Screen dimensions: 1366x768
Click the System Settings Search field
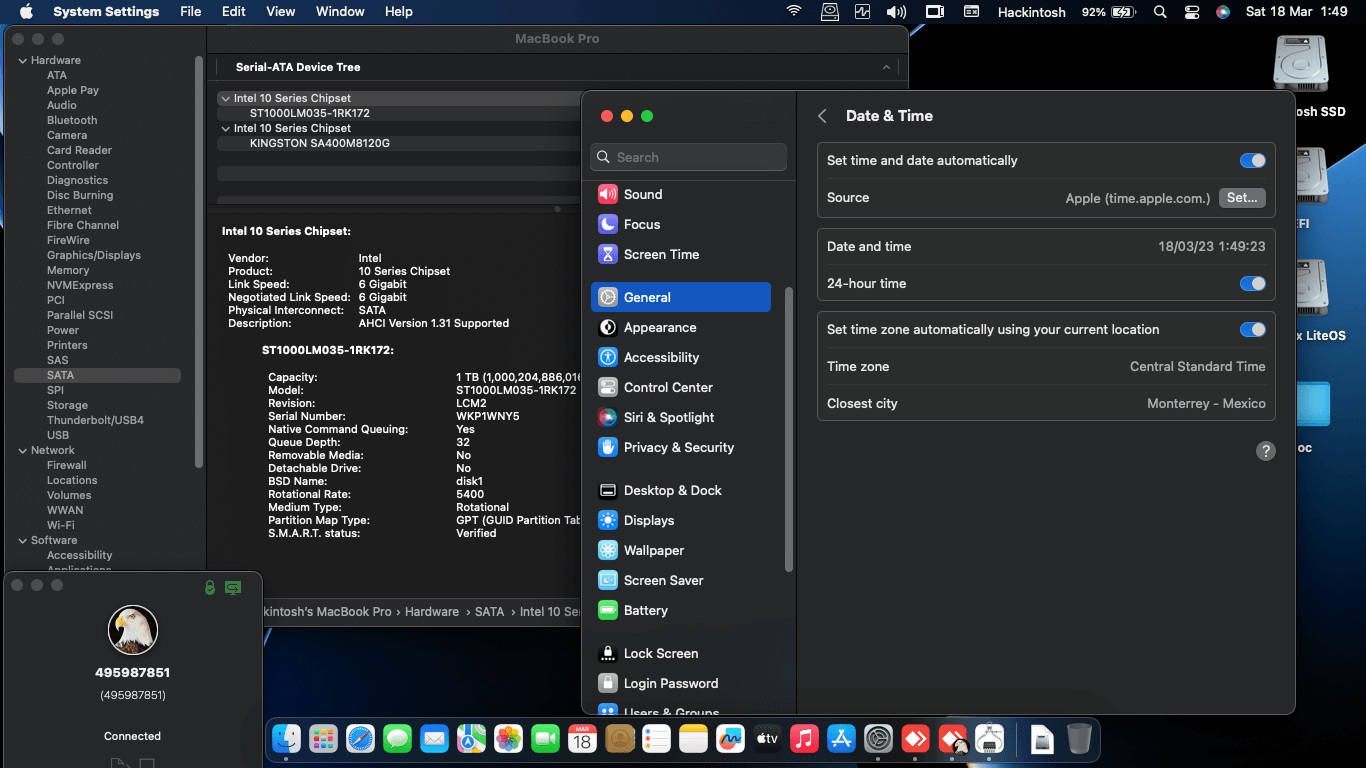689,157
